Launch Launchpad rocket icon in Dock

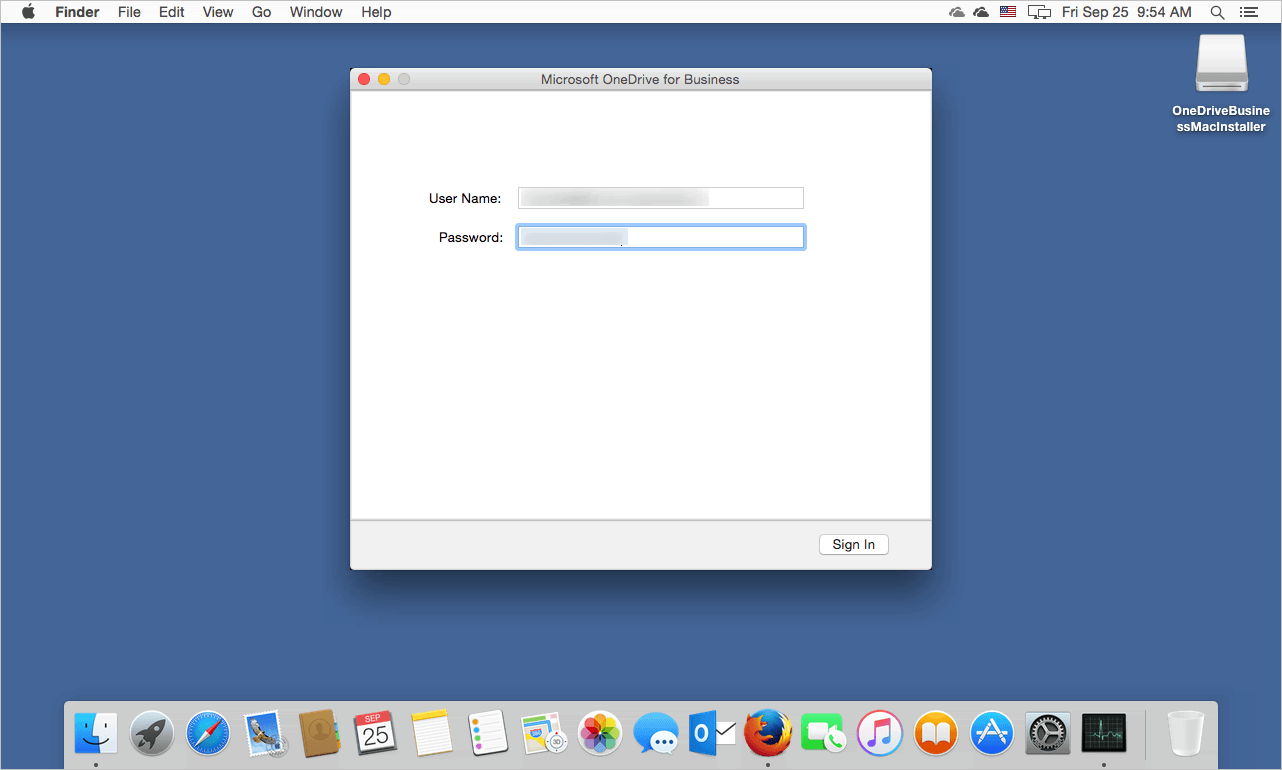[152, 733]
